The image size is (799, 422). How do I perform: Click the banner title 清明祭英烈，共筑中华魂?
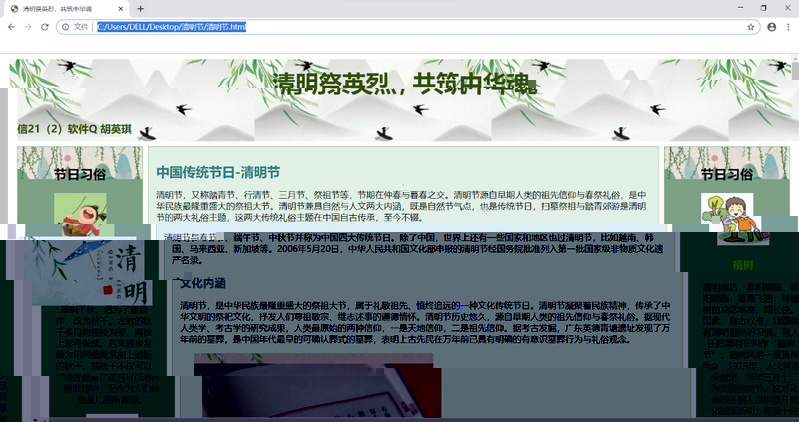[405, 83]
